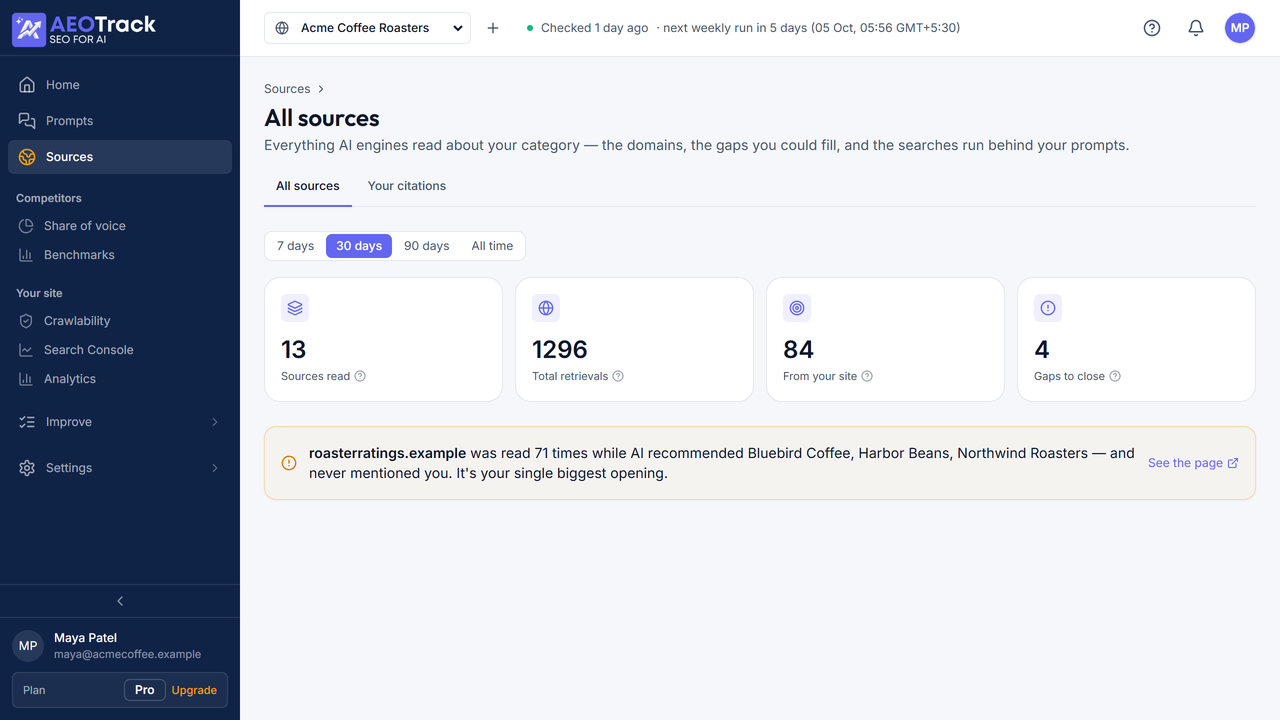Image resolution: width=1280 pixels, height=720 pixels.
Task: Click the info icon next to From your site
Action: pos(867,376)
